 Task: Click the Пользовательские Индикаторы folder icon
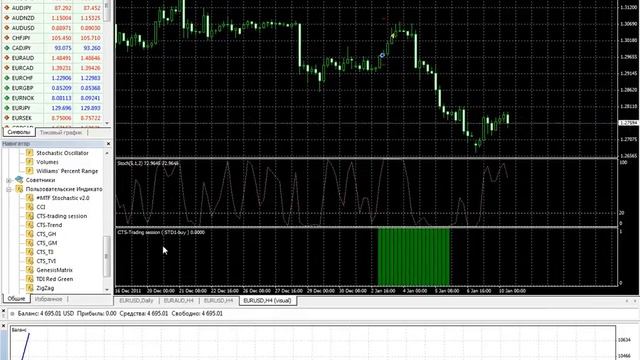(19, 189)
